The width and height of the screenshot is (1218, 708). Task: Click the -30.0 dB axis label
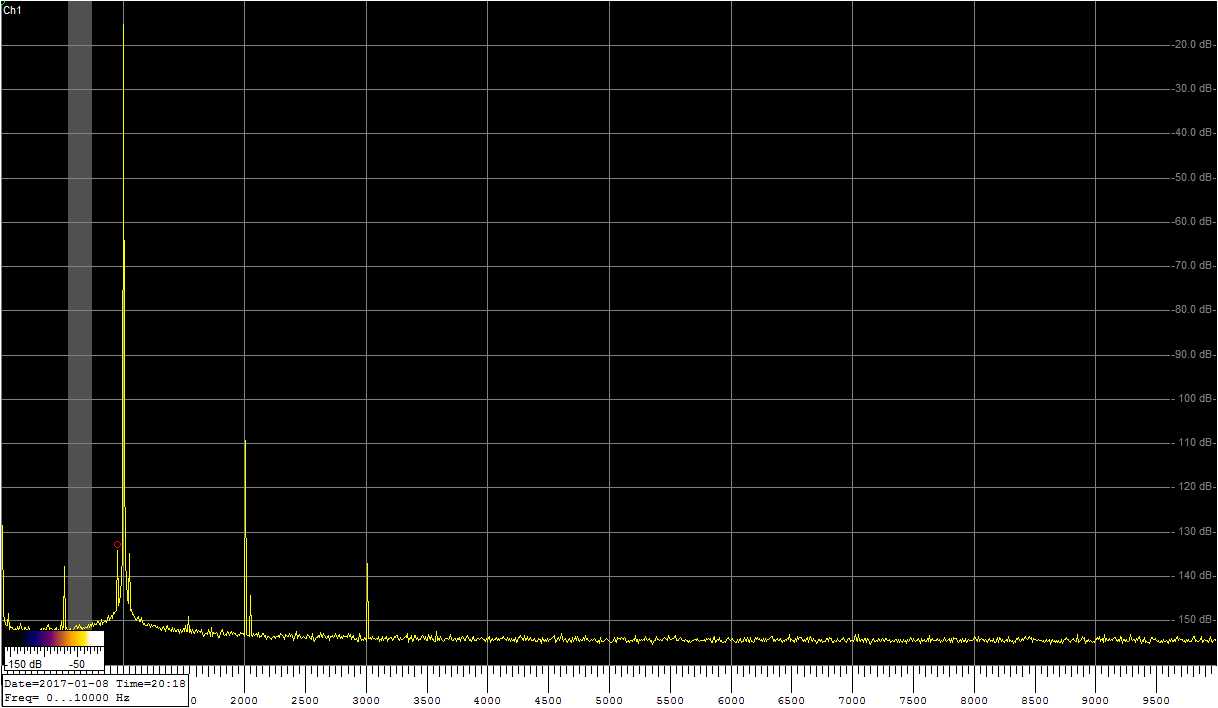tap(1193, 89)
